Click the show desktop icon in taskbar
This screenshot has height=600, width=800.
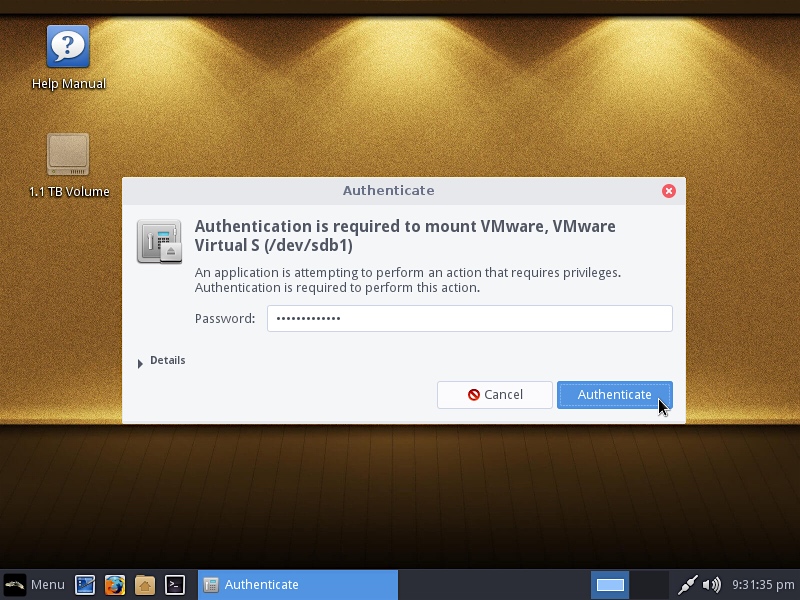85,585
